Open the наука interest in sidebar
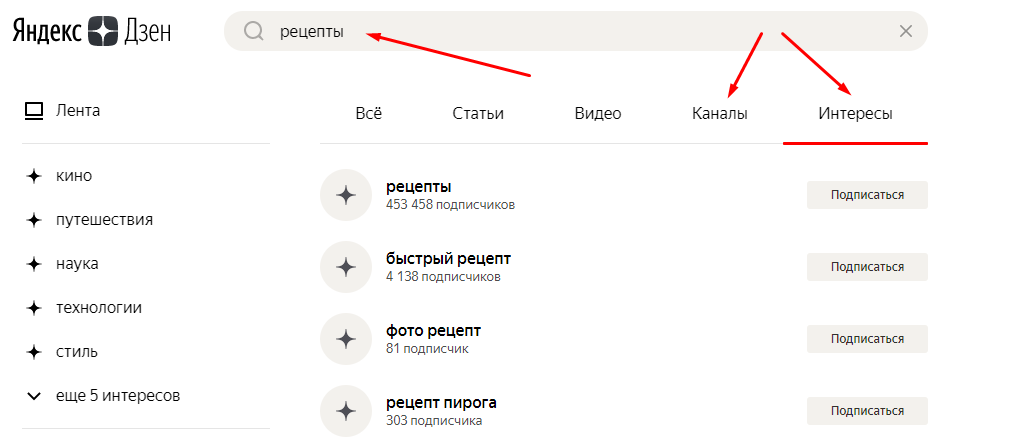Image resolution: width=1013 pixels, height=443 pixels. click(77, 264)
